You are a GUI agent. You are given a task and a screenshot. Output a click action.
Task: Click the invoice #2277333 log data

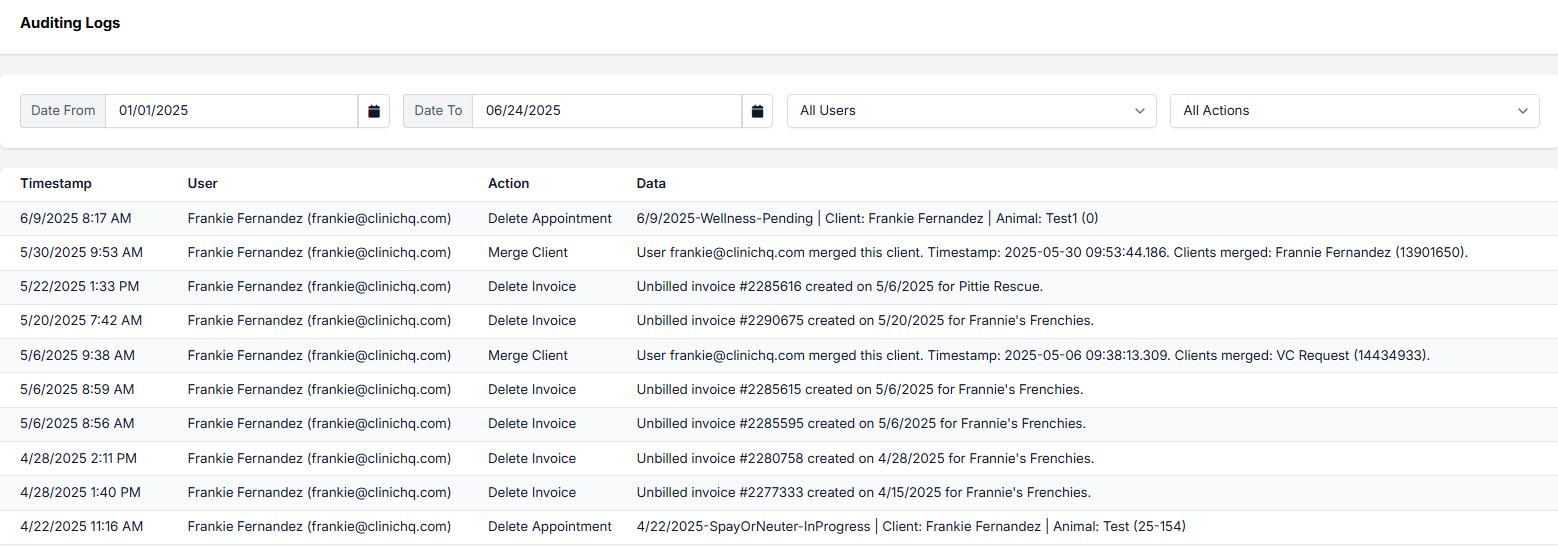pyautogui.click(x=863, y=493)
